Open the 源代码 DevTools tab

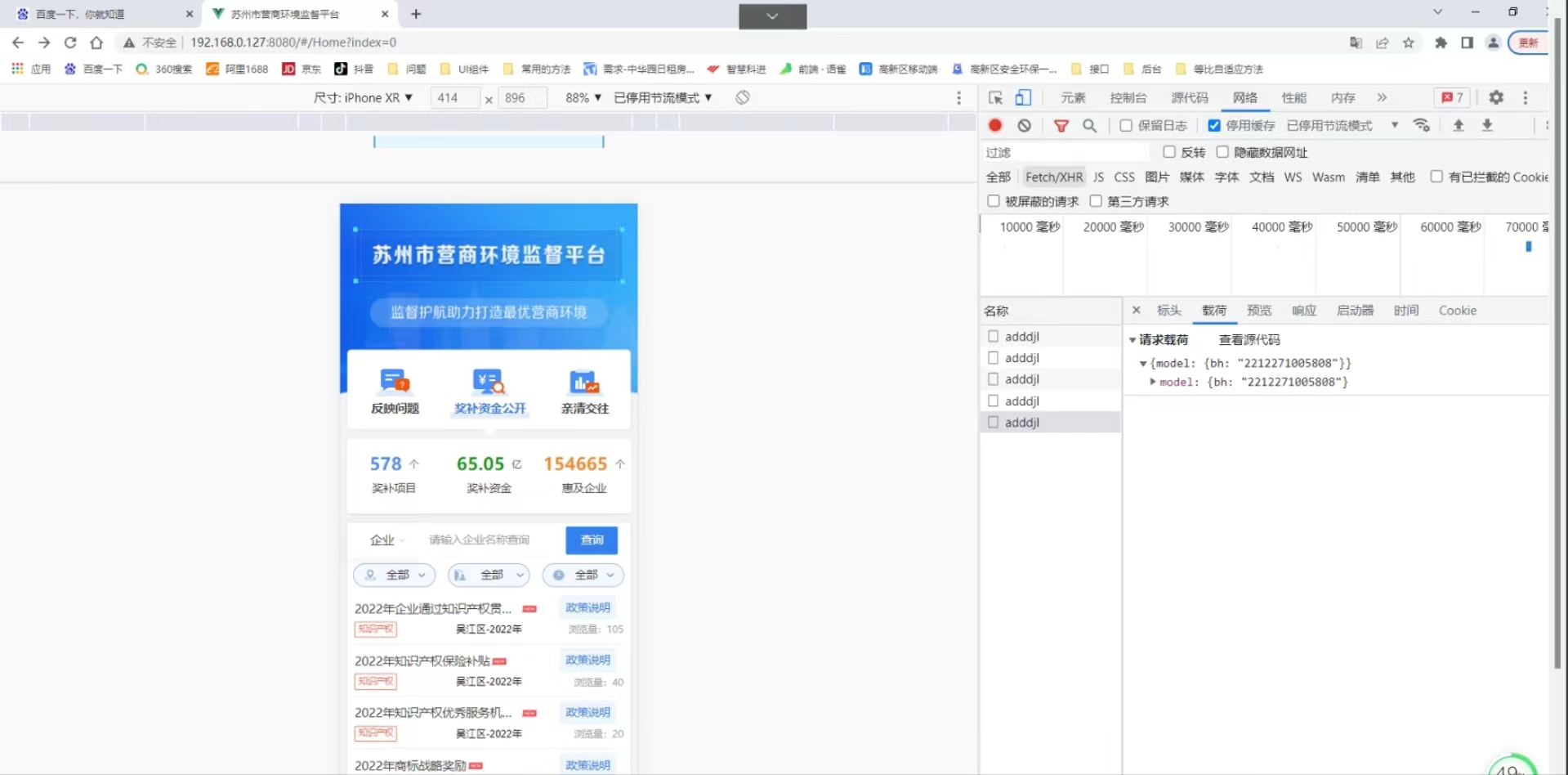[1189, 97]
